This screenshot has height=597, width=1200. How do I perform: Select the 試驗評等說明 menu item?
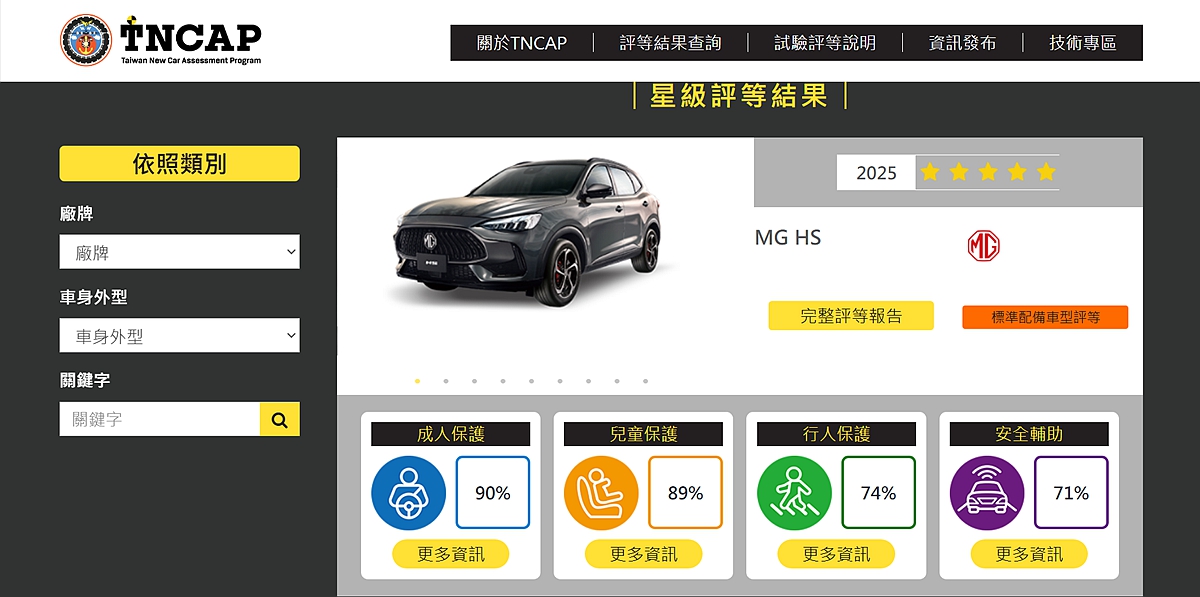tap(825, 43)
